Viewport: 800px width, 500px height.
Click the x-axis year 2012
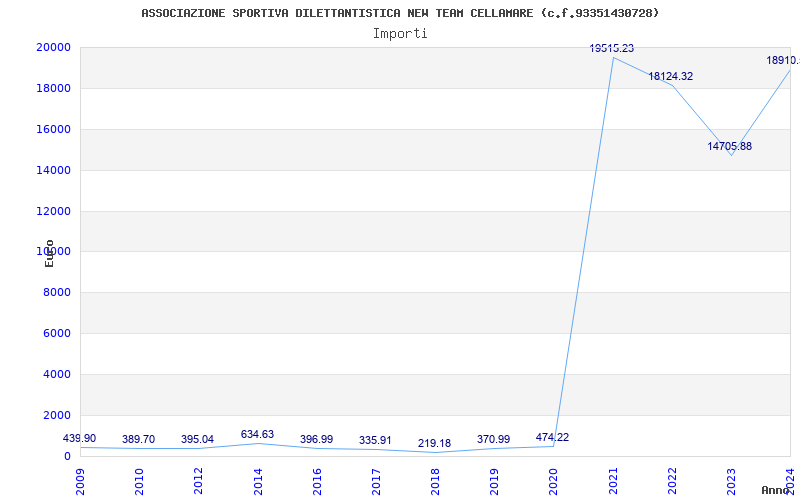199,481
